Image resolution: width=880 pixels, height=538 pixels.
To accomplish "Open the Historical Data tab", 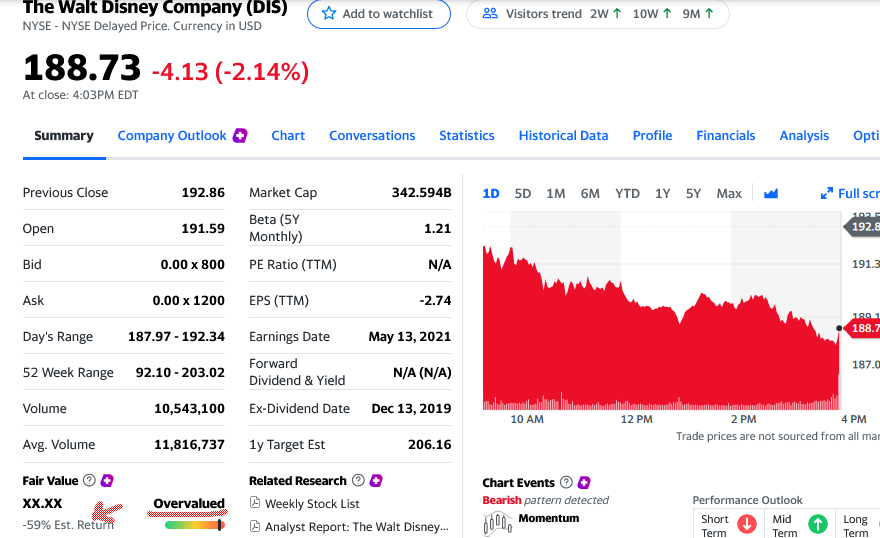I will (x=563, y=136).
